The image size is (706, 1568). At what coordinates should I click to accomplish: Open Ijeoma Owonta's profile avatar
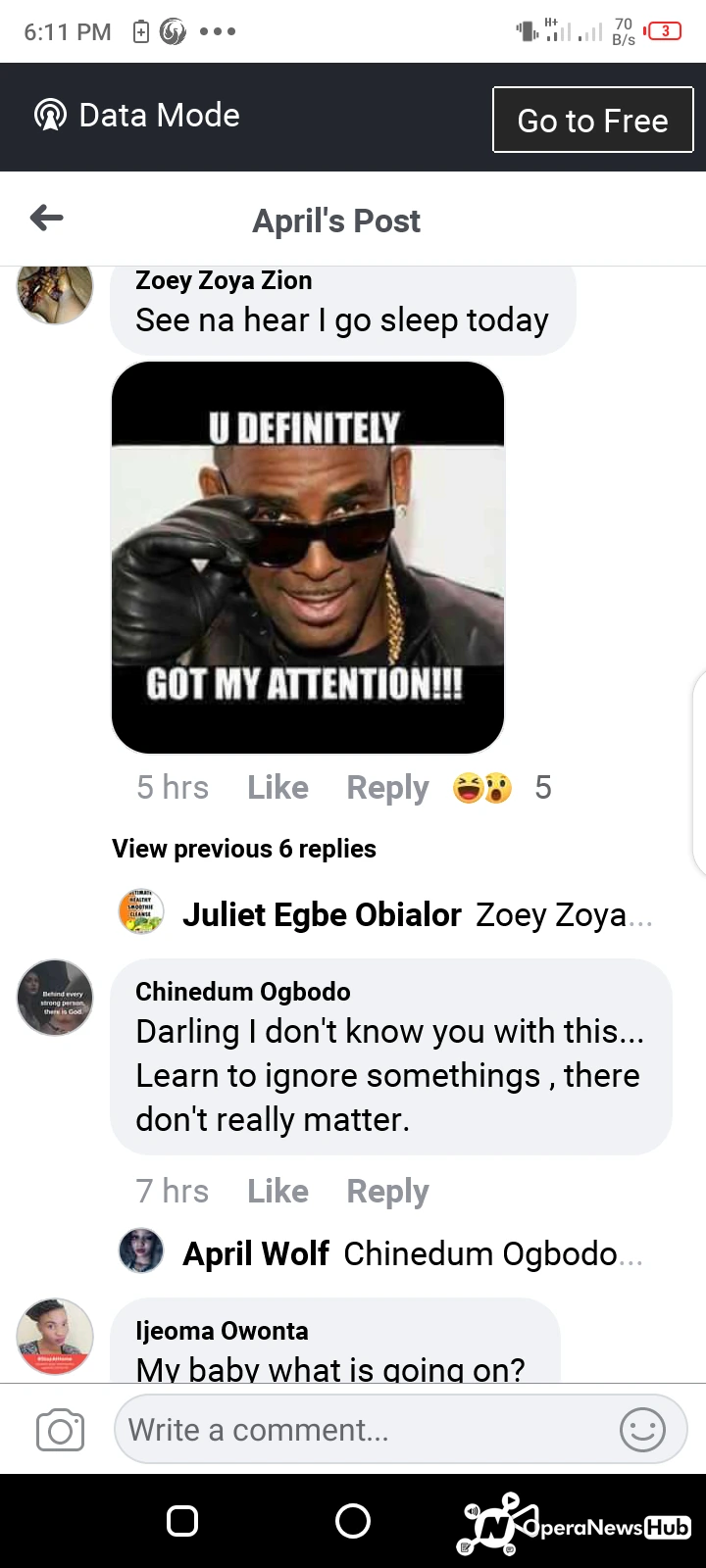55,1337
